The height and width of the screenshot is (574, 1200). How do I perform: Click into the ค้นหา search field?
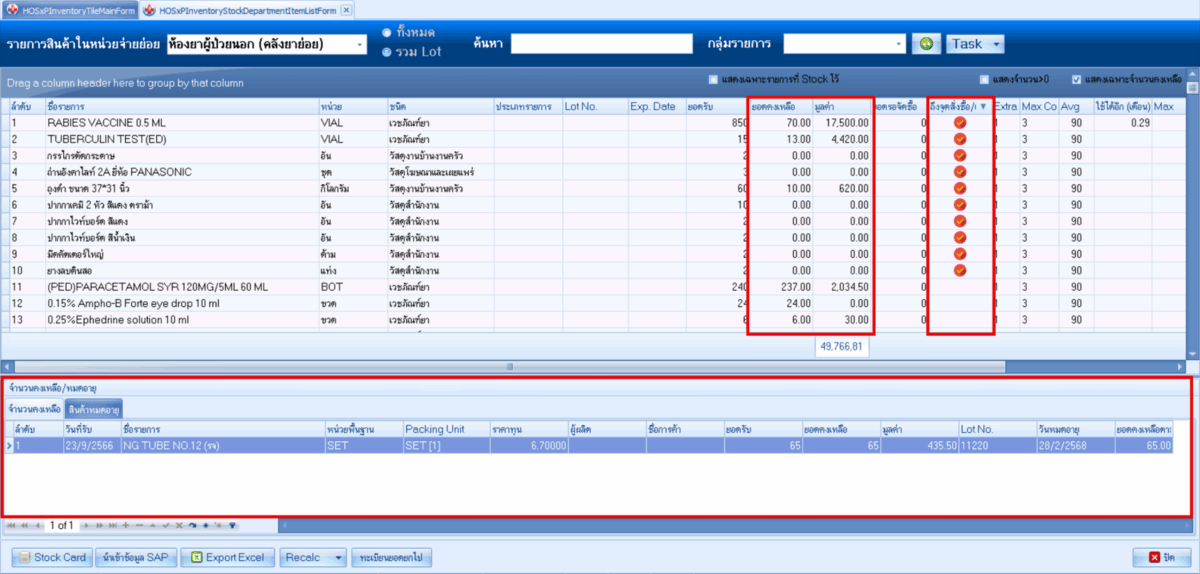(x=601, y=44)
